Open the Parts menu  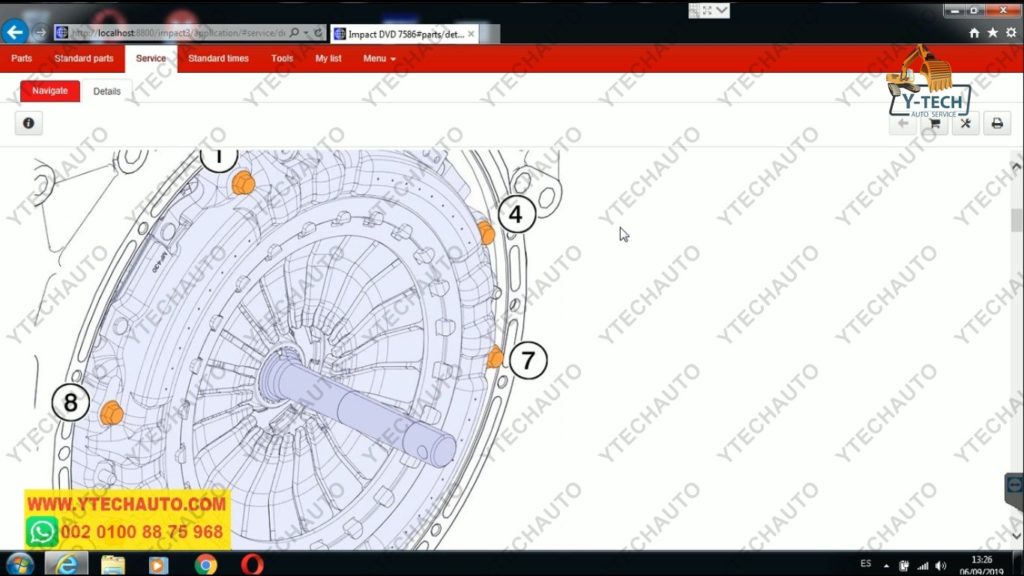click(x=22, y=58)
